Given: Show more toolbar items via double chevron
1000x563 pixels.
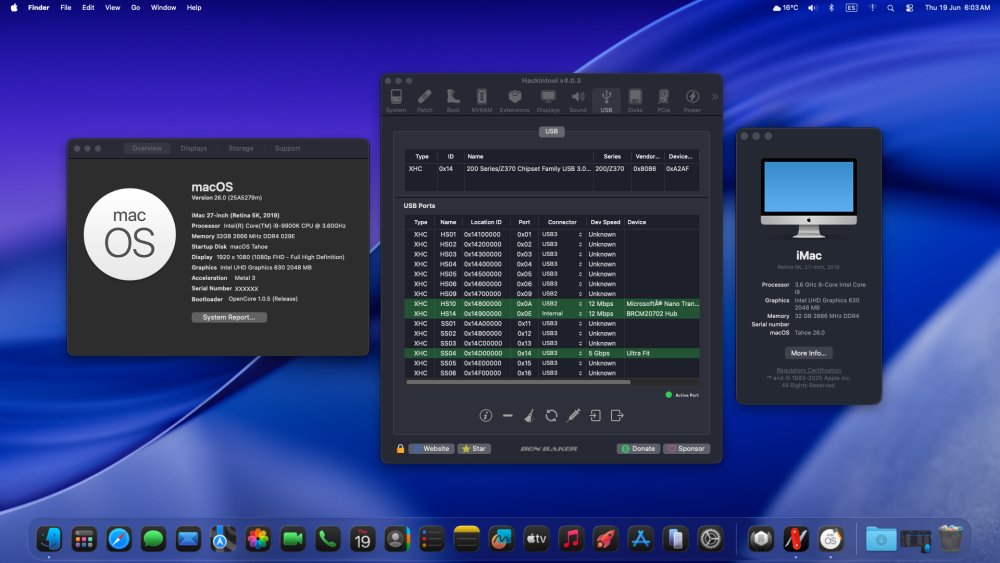Looking at the screenshot, I should click(x=715, y=97).
